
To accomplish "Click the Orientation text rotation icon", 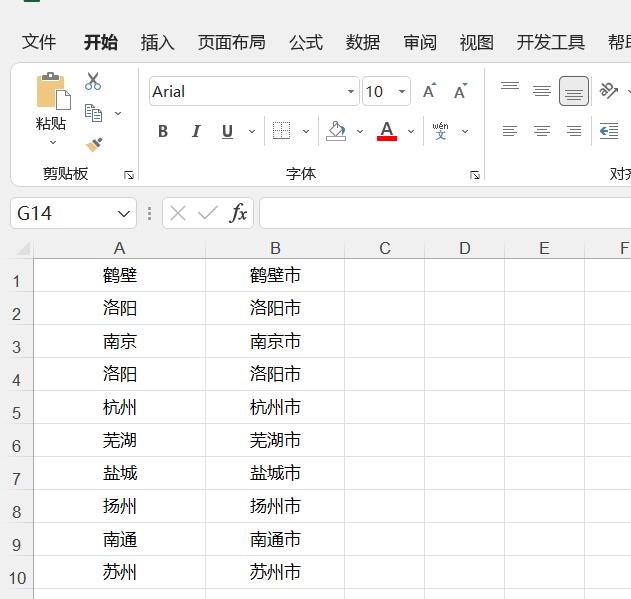I will (608, 91).
